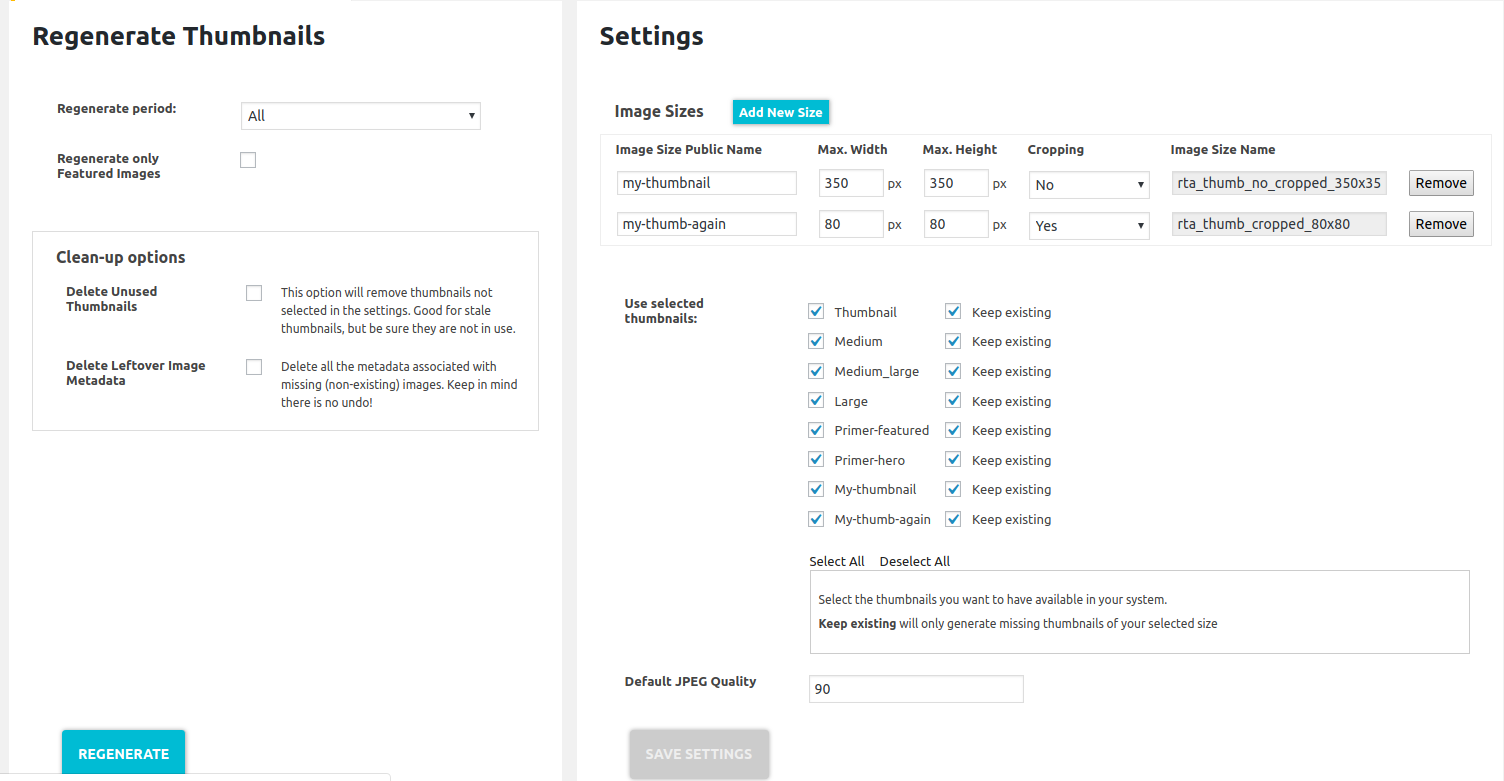1504x781 pixels.
Task: Click the my-thumbnail public name field
Action: tap(706, 183)
